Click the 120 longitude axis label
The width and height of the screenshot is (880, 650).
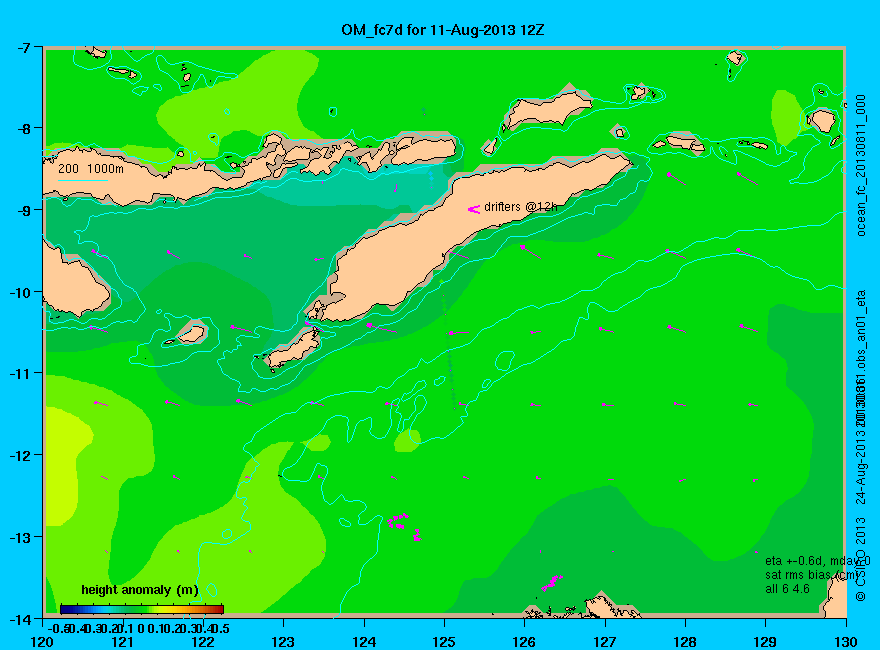coord(43,642)
